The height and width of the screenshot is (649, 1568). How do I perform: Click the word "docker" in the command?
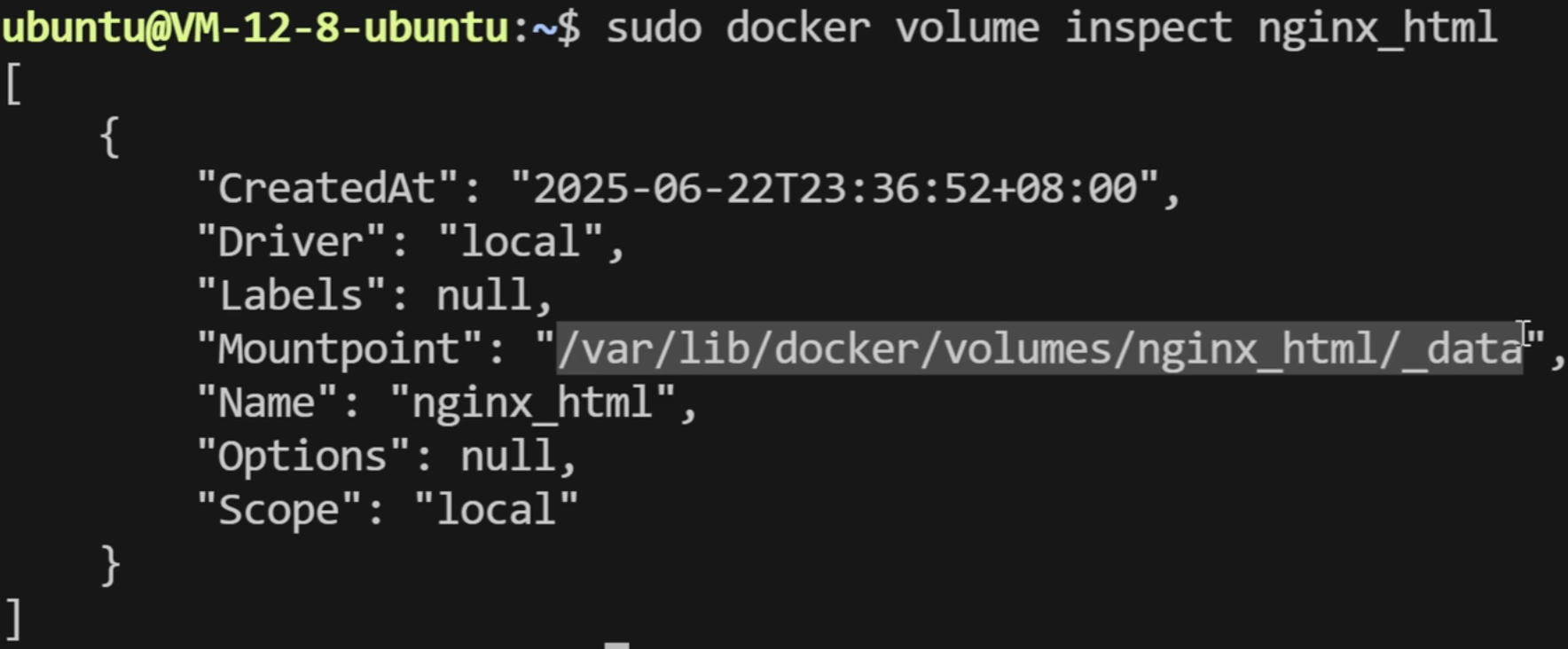coord(798,27)
